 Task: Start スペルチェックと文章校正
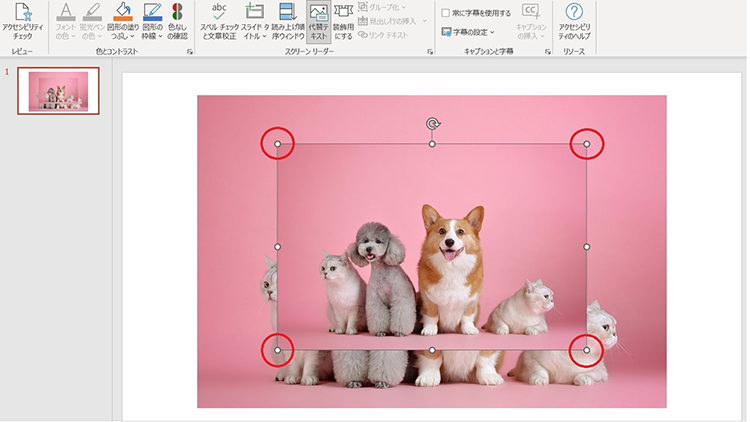(x=219, y=22)
